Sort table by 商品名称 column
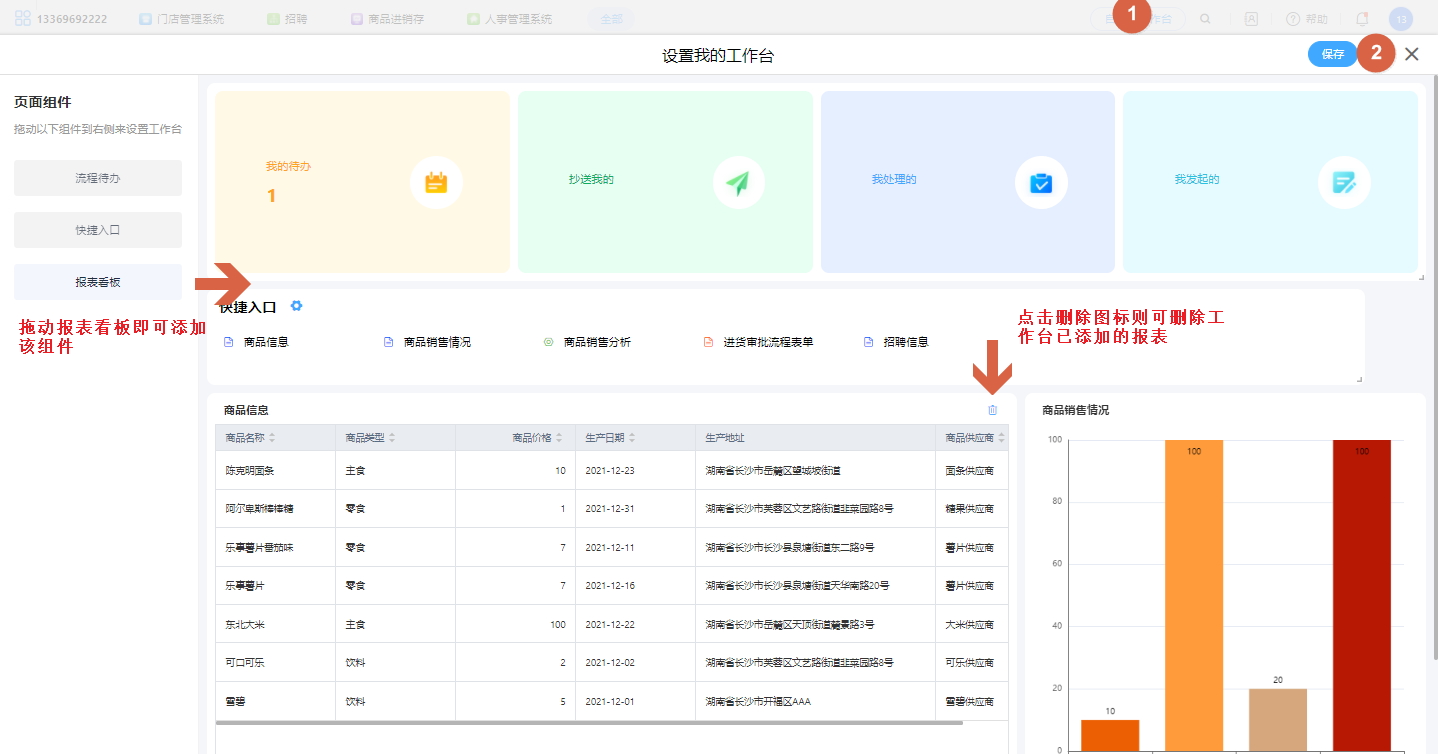This screenshot has width=1438, height=754. (272, 438)
